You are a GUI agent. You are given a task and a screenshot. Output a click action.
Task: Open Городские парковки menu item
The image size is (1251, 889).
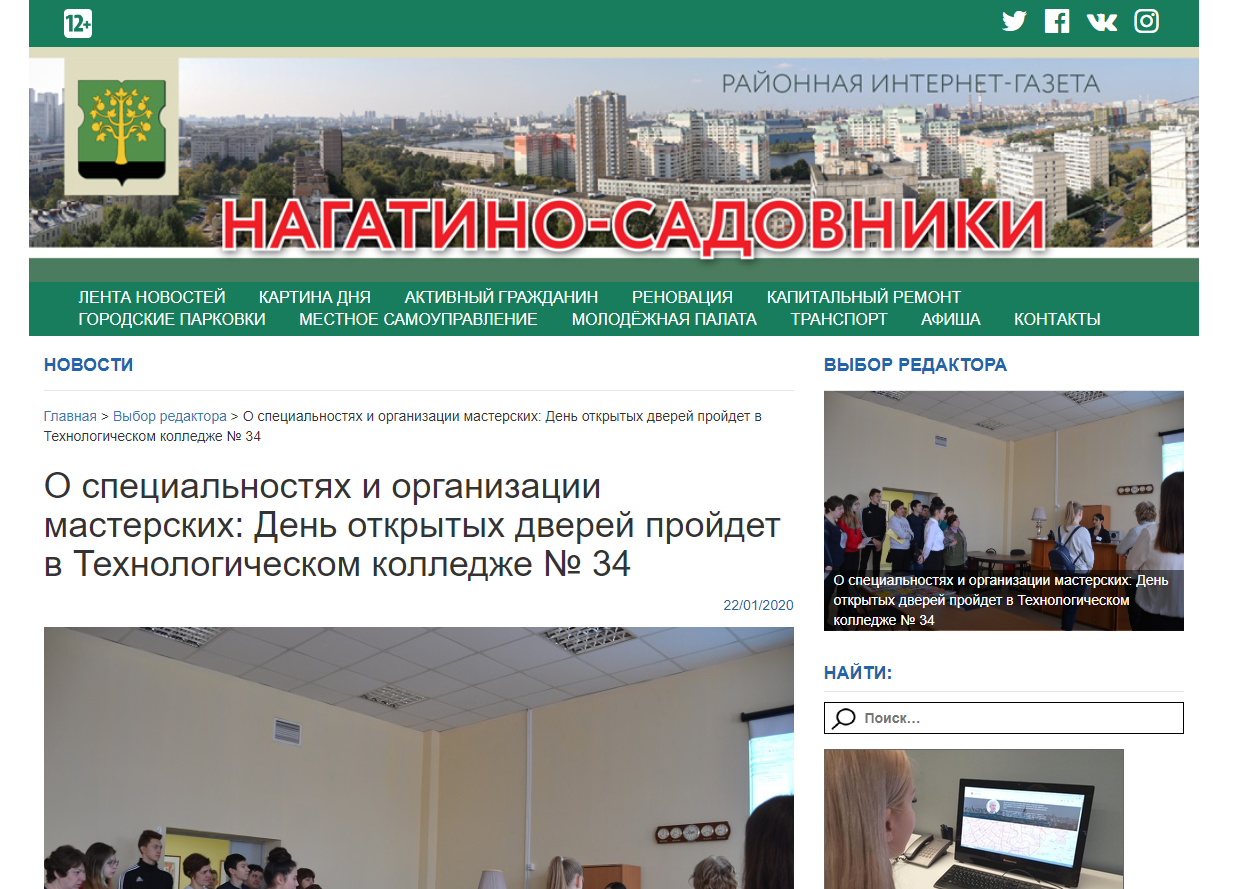coord(172,319)
